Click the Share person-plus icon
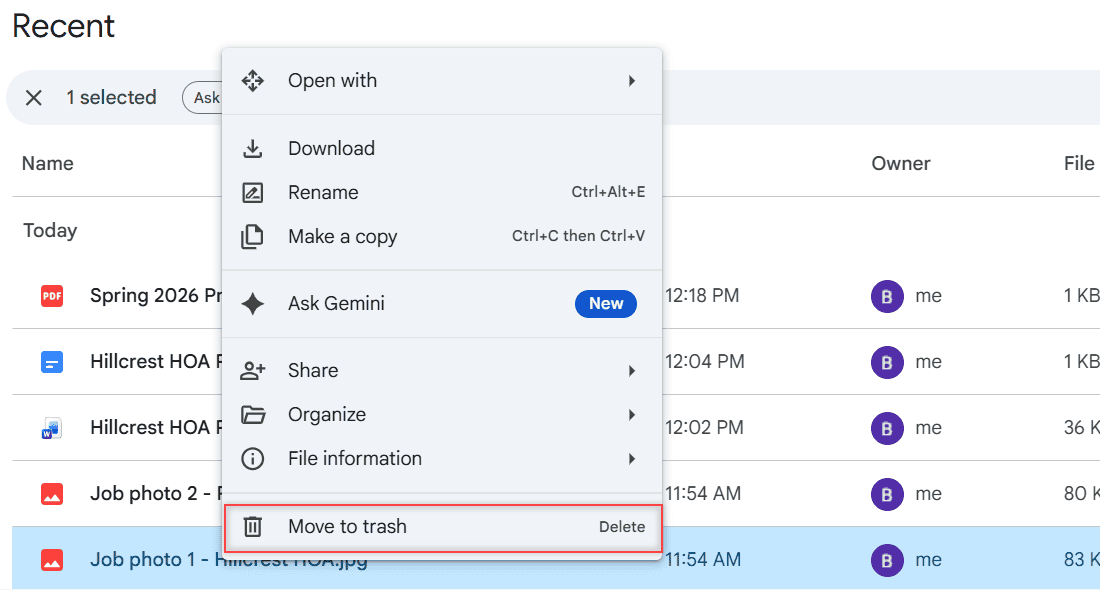The height and width of the screenshot is (605, 1100). pos(253,371)
